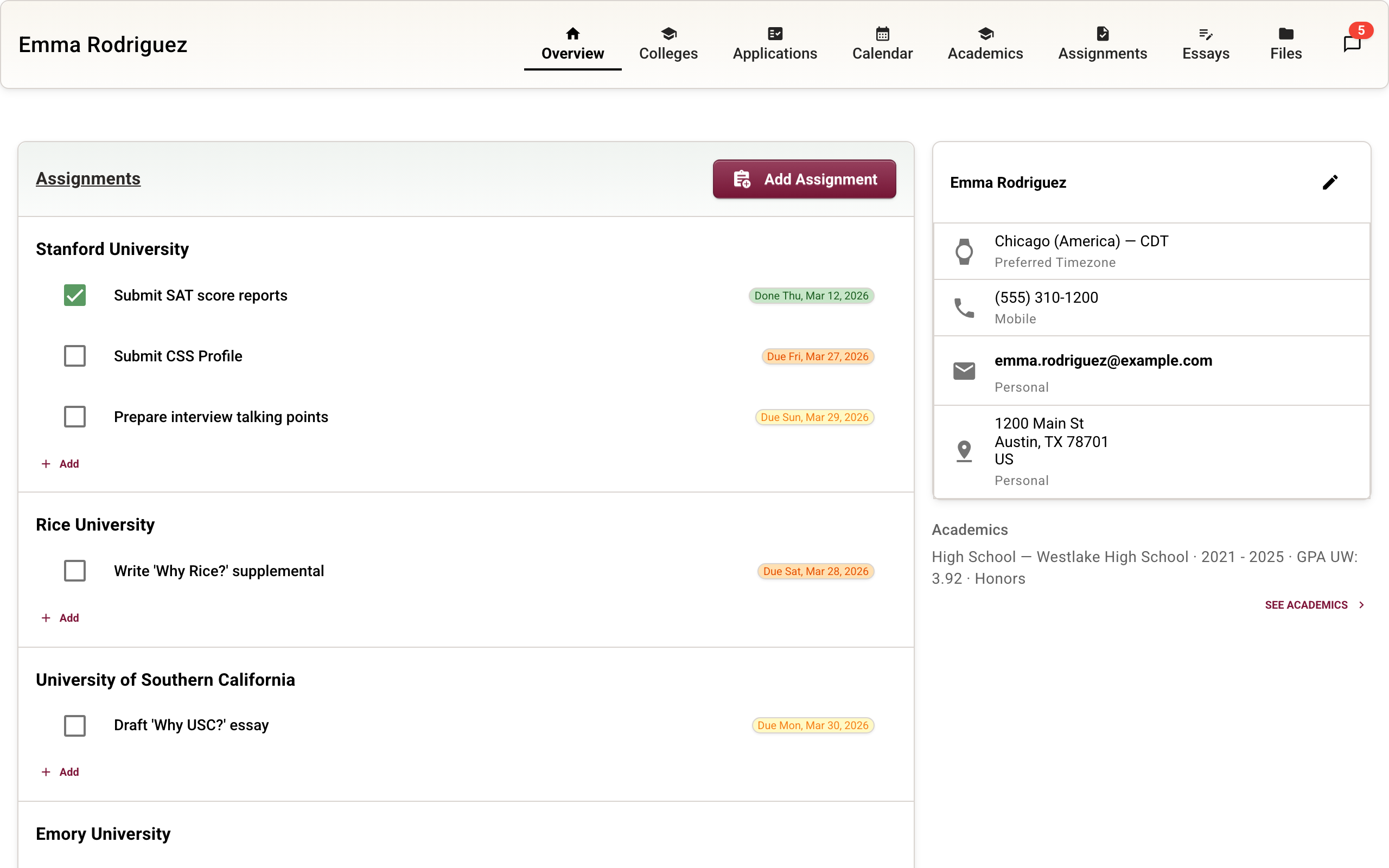Check off Submit CSS Profile
This screenshot has height=868, width=1389.
75,356
